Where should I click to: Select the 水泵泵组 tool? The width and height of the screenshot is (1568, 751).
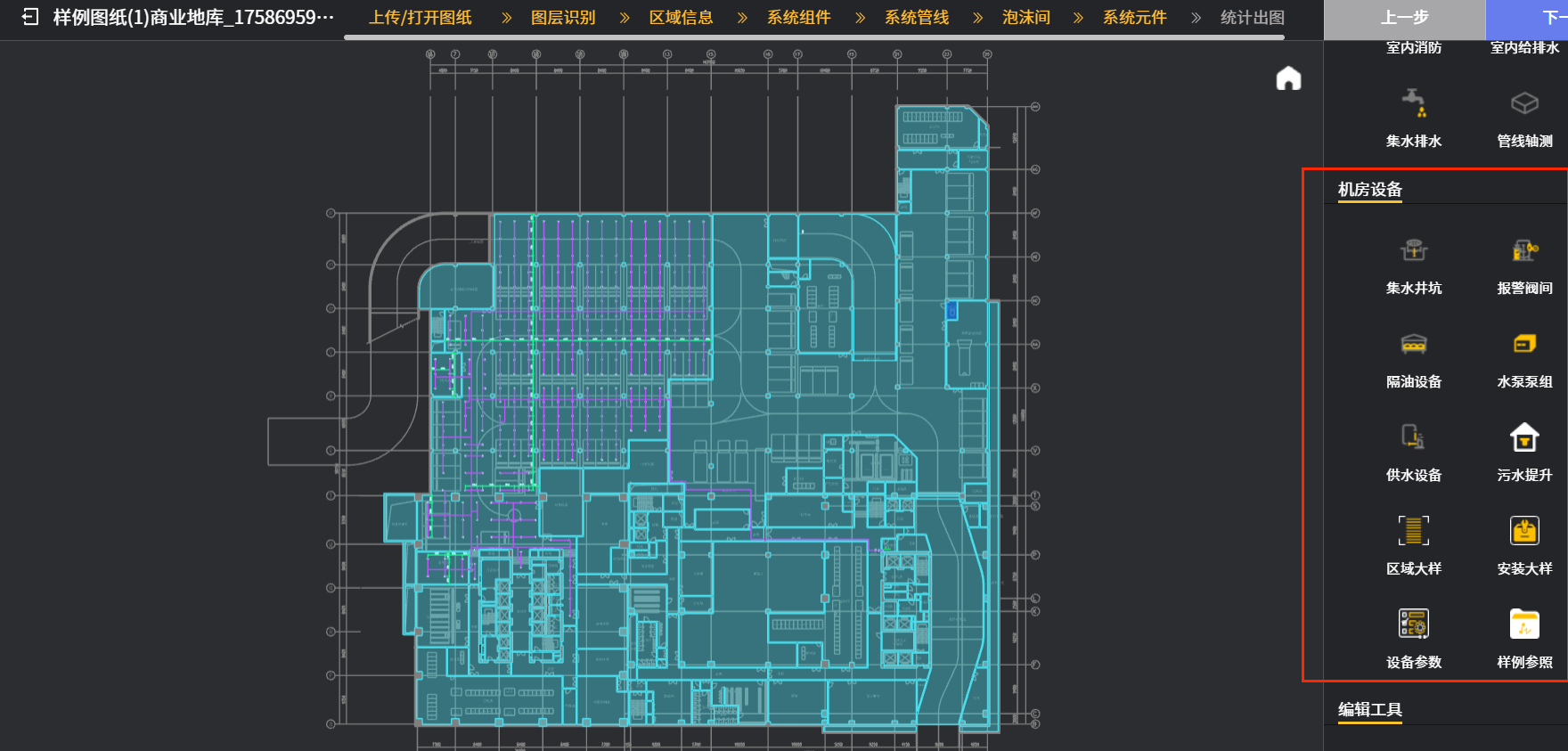(1523, 345)
